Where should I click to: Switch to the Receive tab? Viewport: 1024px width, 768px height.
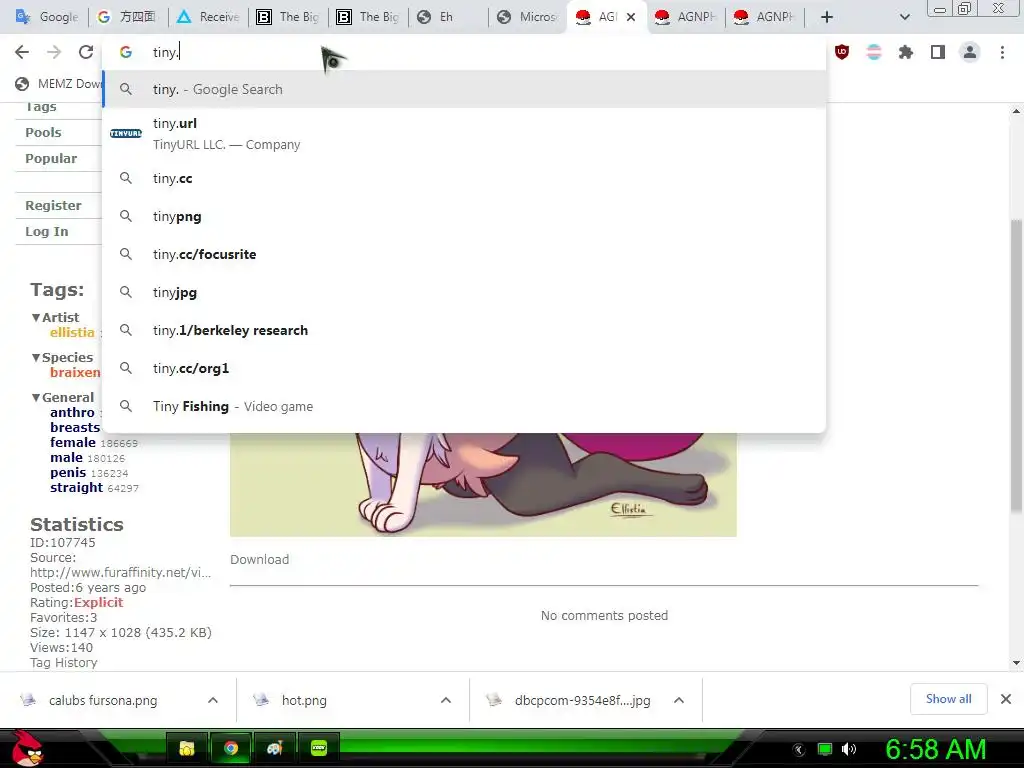[x=208, y=17]
